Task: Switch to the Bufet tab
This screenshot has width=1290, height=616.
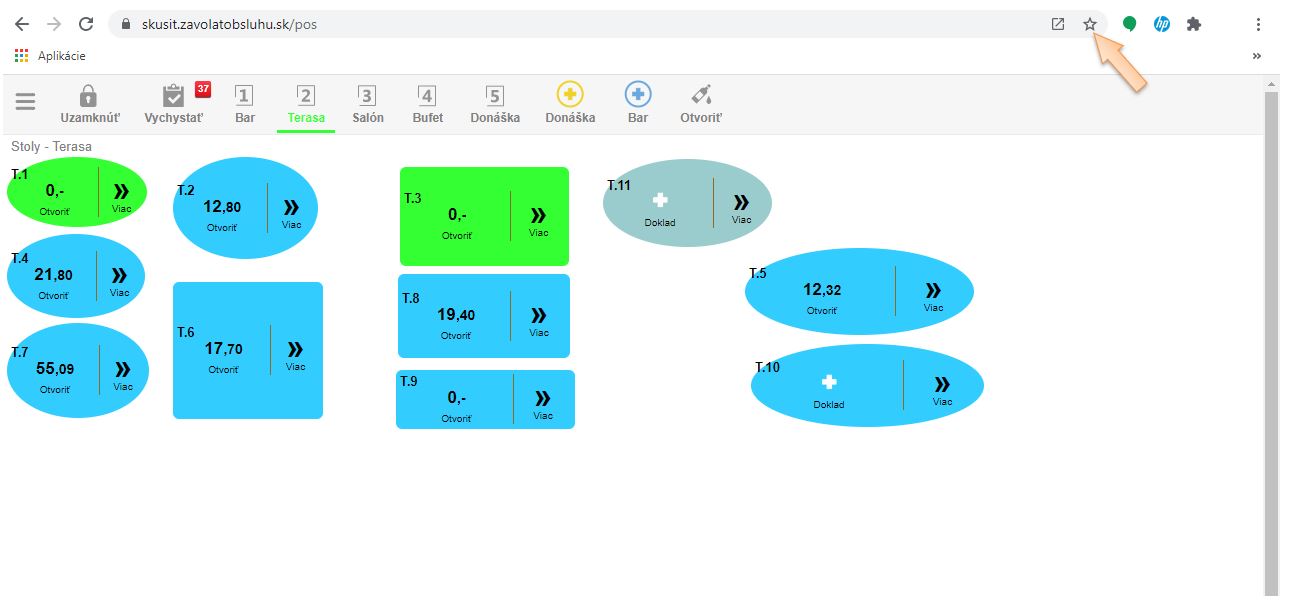Action: [x=427, y=104]
